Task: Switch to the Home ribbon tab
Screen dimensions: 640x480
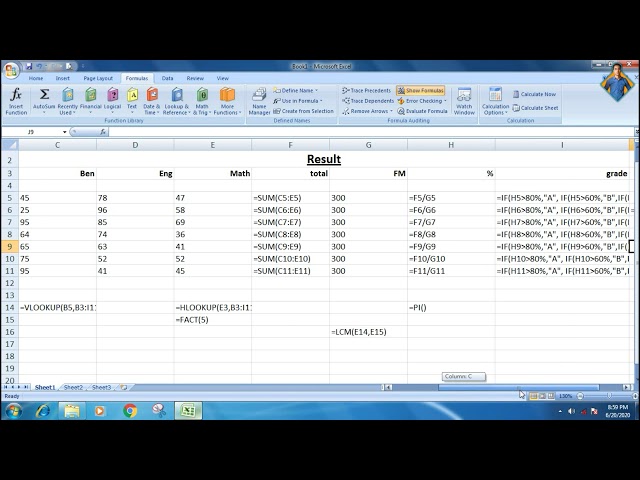Action: [x=36, y=78]
